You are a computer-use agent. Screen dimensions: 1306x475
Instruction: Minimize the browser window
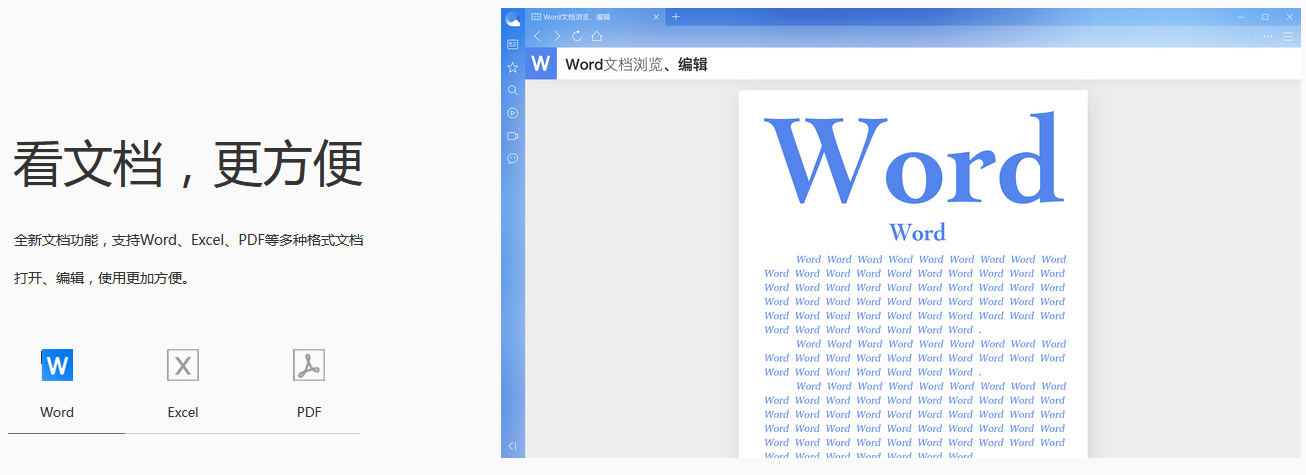pos(1241,17)
